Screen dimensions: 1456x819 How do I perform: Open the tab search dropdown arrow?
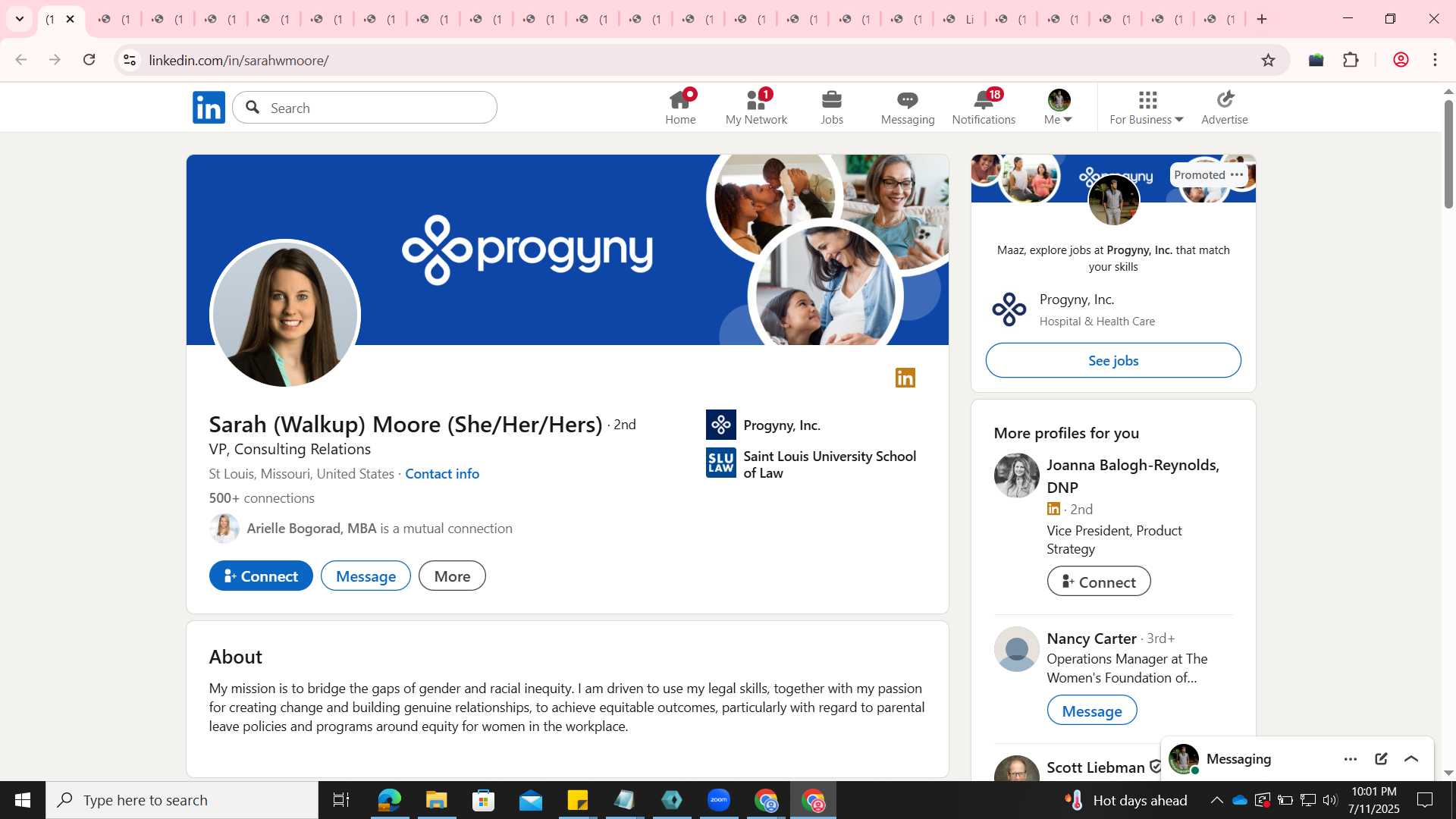[x=20, y=19]
